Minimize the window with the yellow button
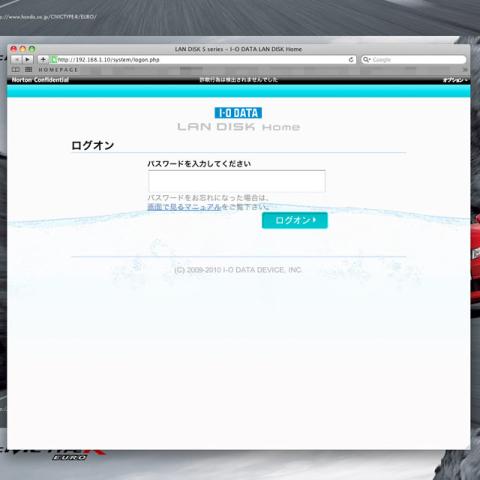Screen dimensions: 480x480 (23, 49)
